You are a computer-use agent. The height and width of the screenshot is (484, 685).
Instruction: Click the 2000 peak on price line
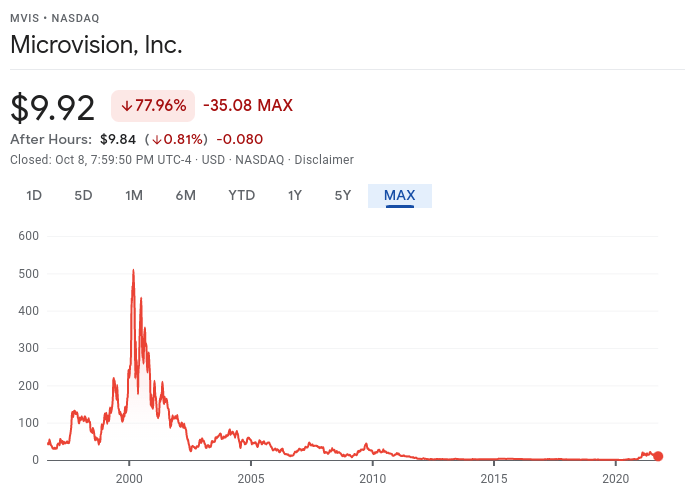point(133,271)
